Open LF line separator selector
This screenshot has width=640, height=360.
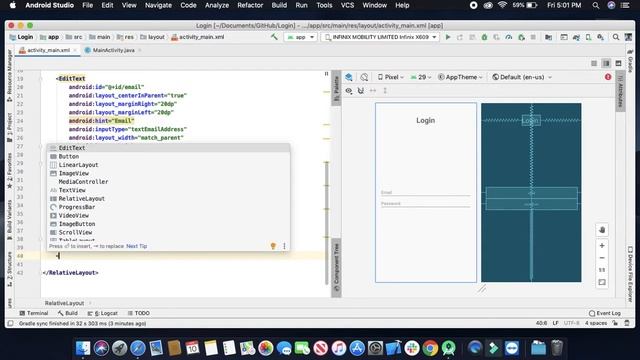555,323
